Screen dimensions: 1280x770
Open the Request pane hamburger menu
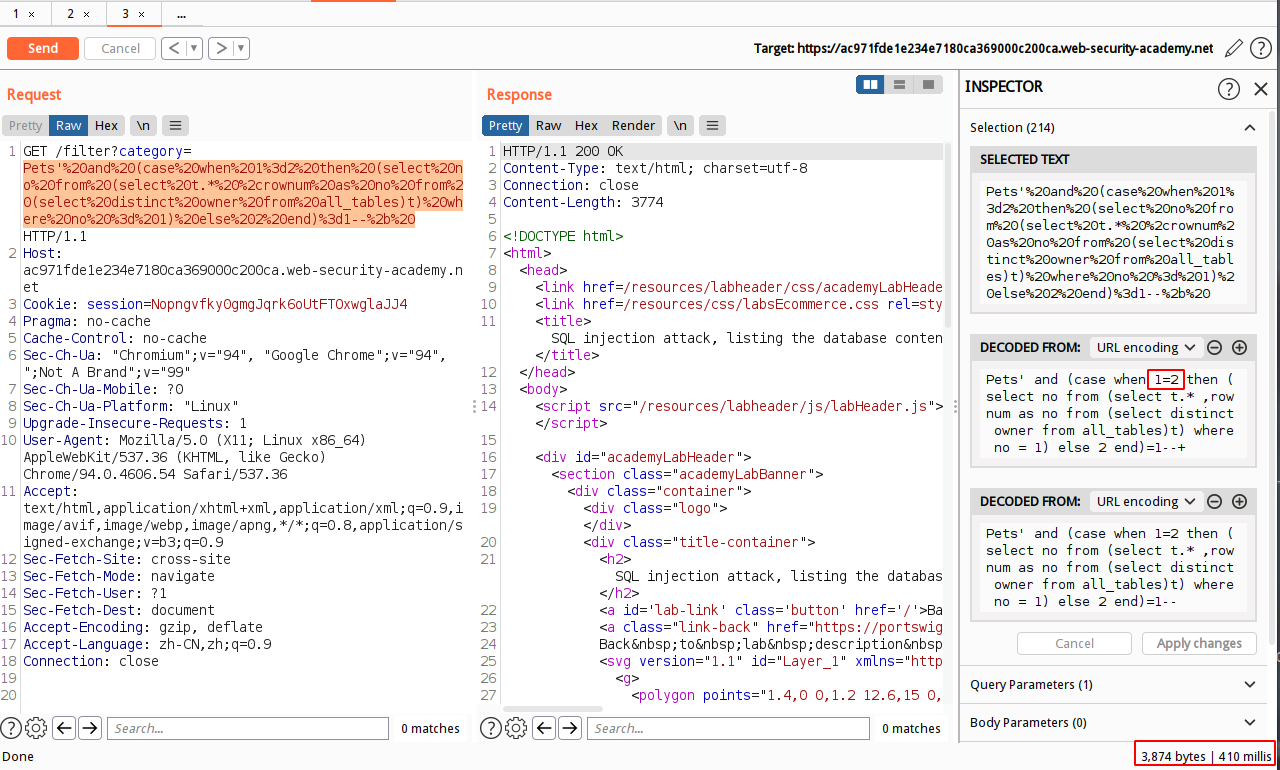pyautogui.click(x=175, y=125)
